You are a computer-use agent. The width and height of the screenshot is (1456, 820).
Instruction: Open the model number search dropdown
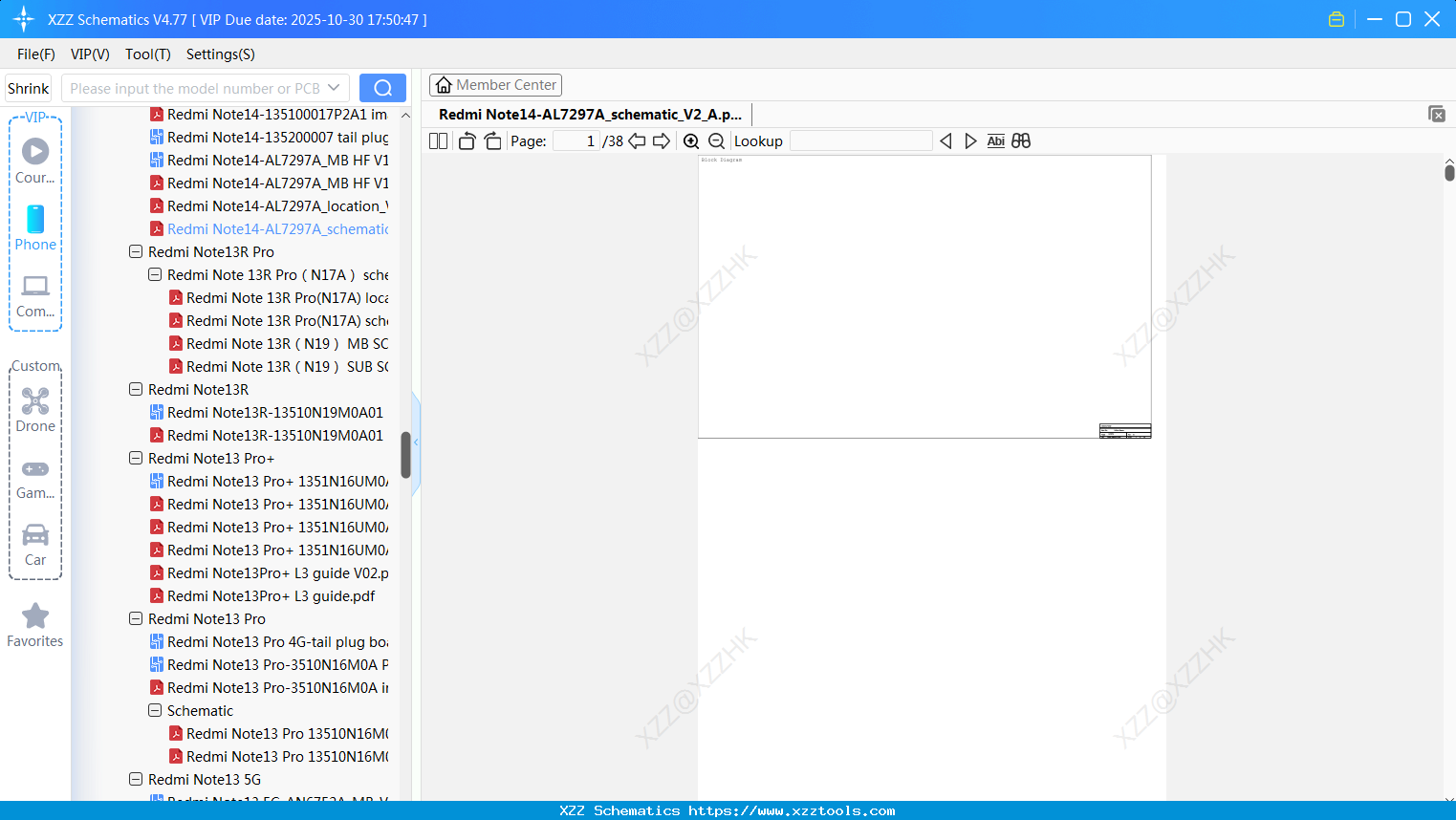[334, 87]
